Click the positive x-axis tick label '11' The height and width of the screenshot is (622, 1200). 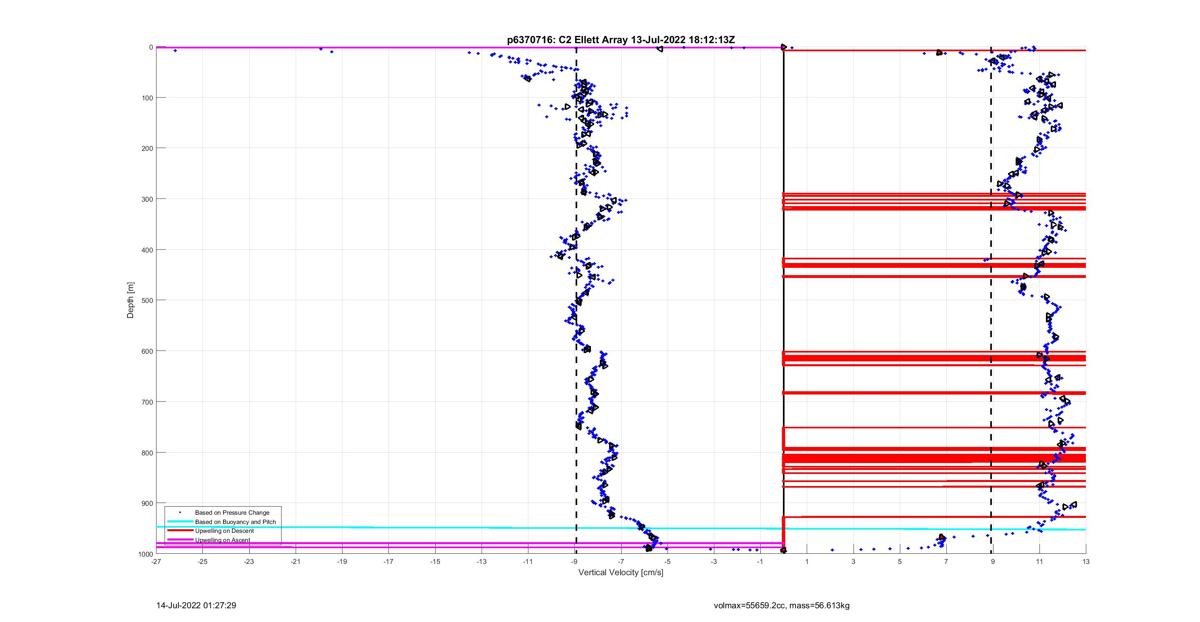tap(1039, 562)
